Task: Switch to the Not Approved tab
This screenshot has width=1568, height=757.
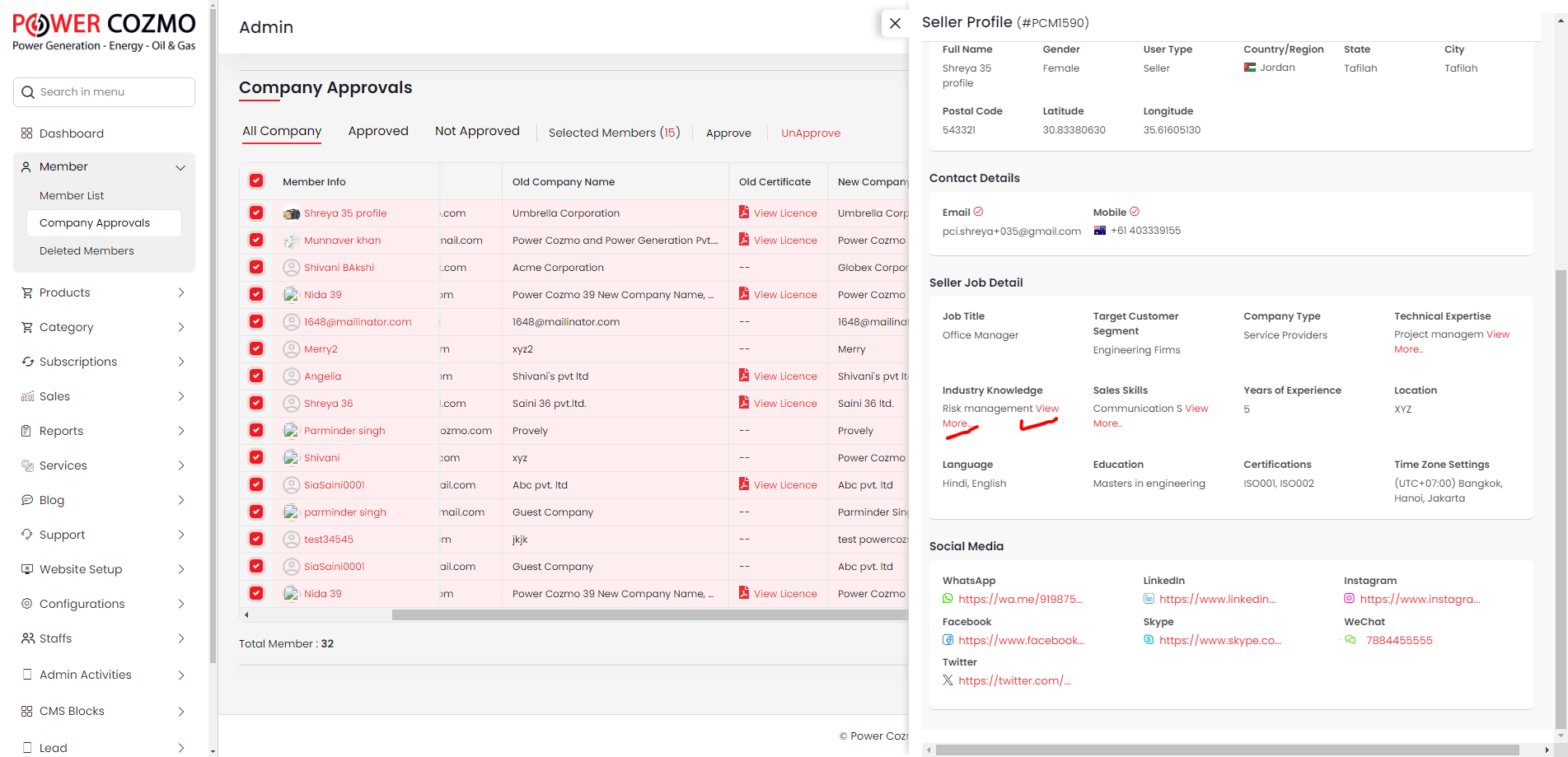Action: pyautogui.click(x=477, y=131)
